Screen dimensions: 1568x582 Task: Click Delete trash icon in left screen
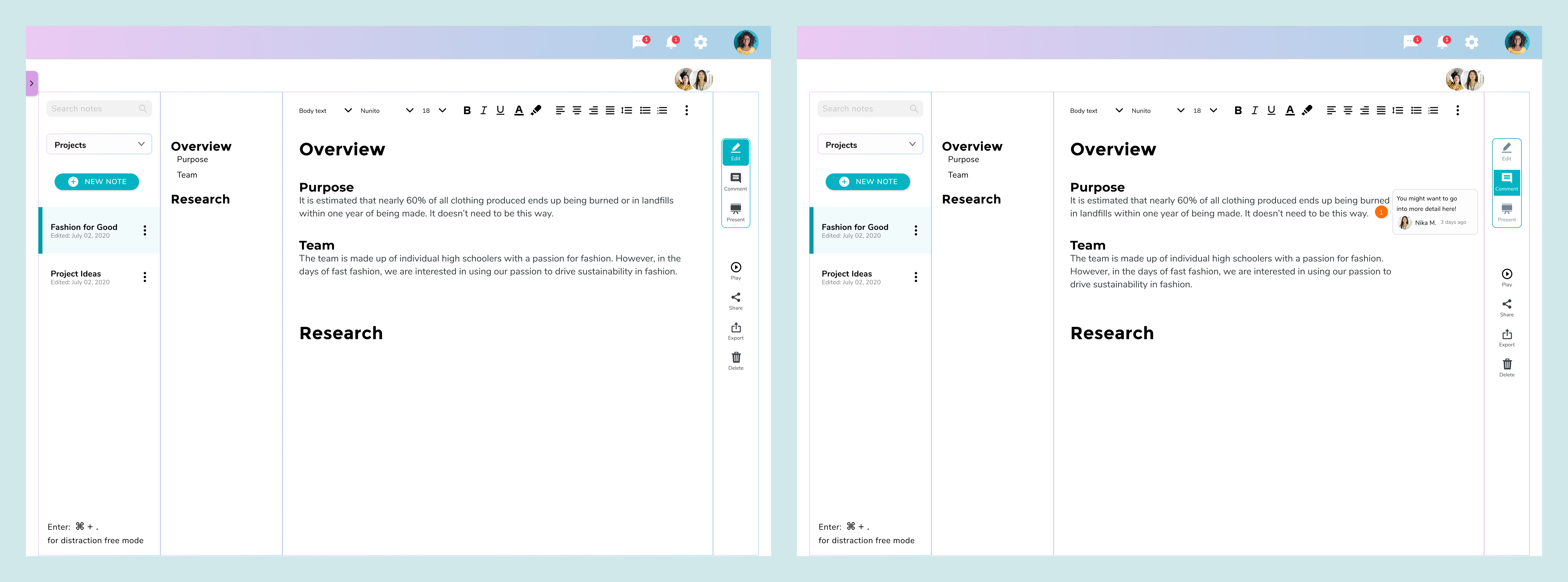click(736, 361)
